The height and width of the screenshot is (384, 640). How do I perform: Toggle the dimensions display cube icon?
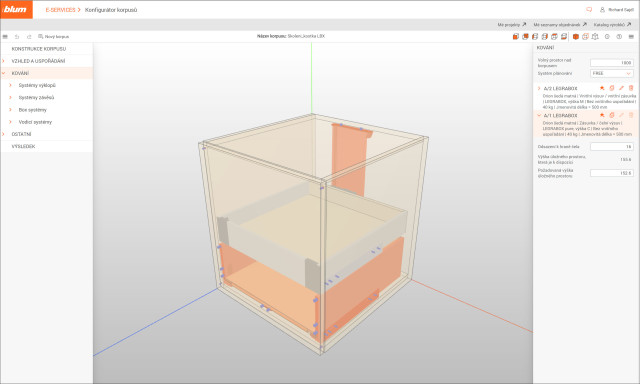[x=595, y=37]
